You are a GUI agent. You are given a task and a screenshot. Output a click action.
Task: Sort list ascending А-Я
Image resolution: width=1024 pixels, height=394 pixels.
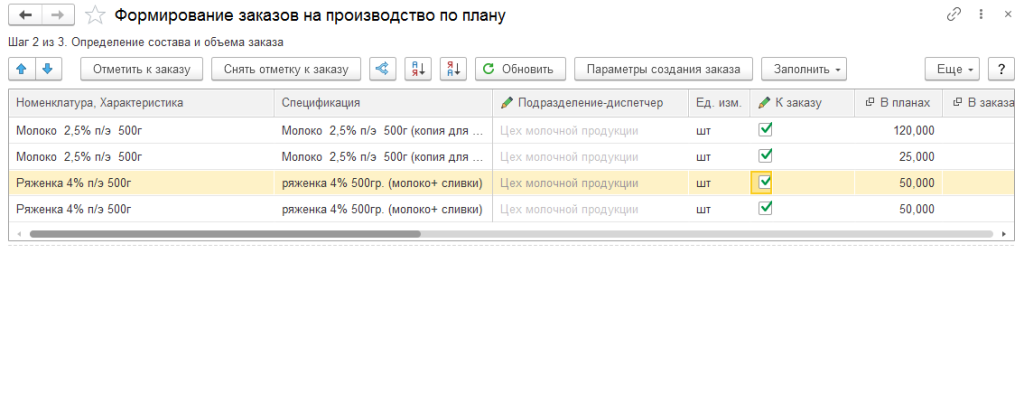[418, 69]
